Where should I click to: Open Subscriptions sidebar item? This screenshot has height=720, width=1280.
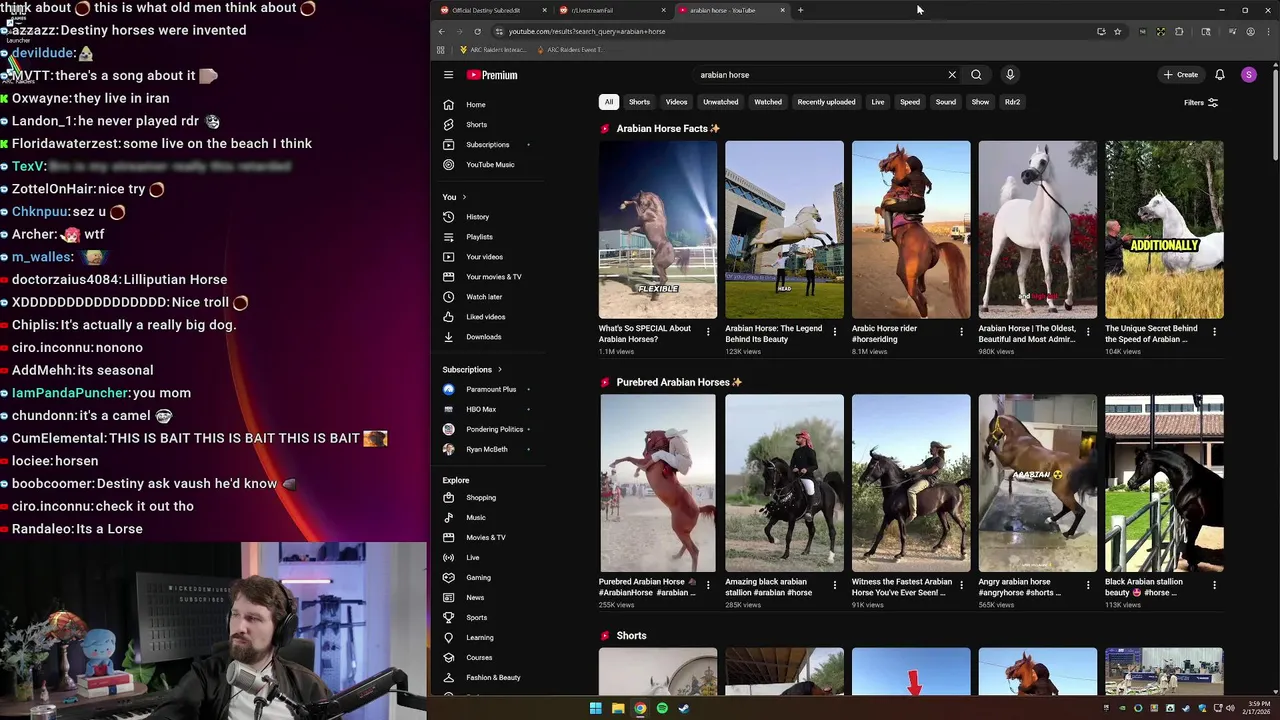coord(488,145)
